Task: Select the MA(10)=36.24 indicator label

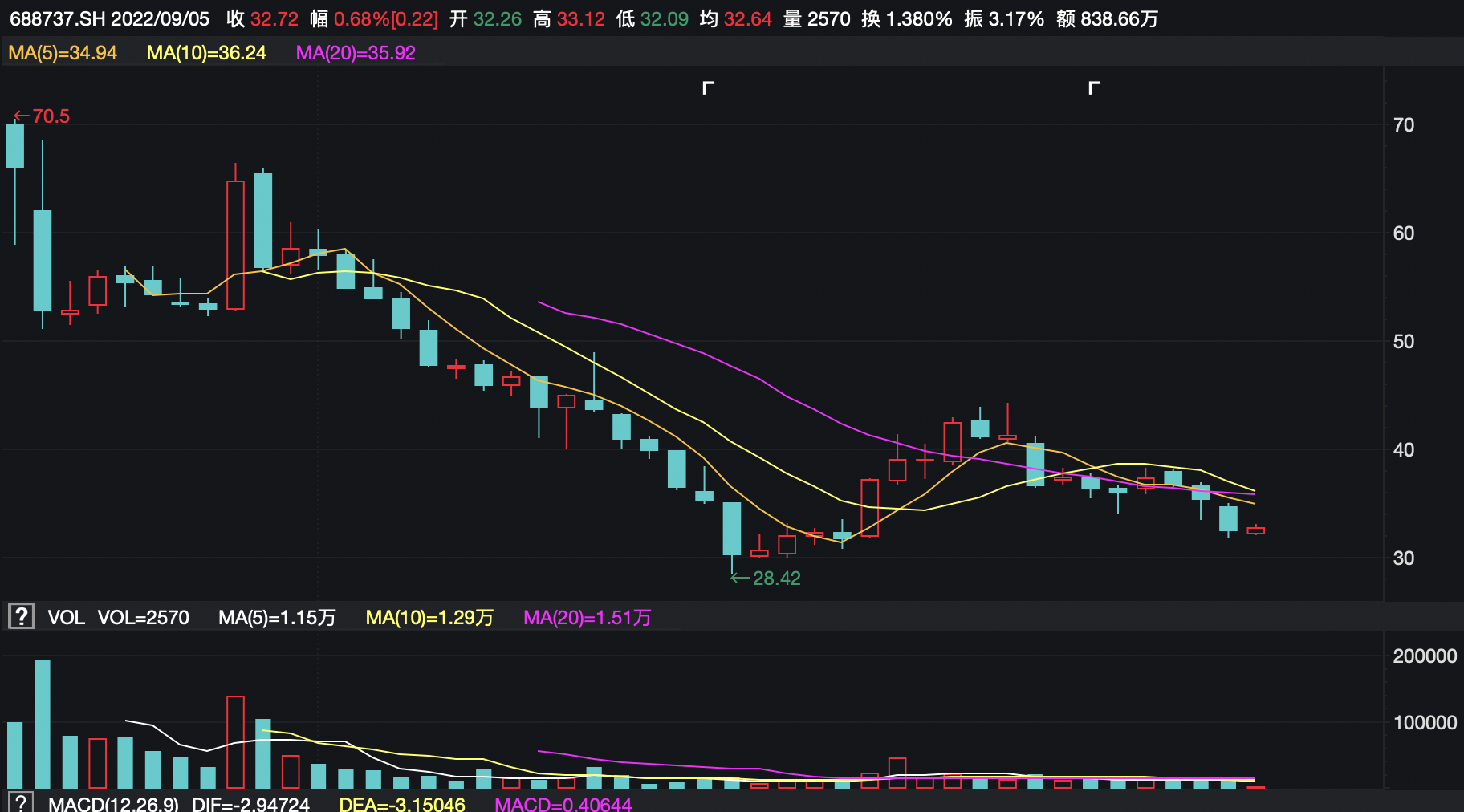Action: (206, 53)
